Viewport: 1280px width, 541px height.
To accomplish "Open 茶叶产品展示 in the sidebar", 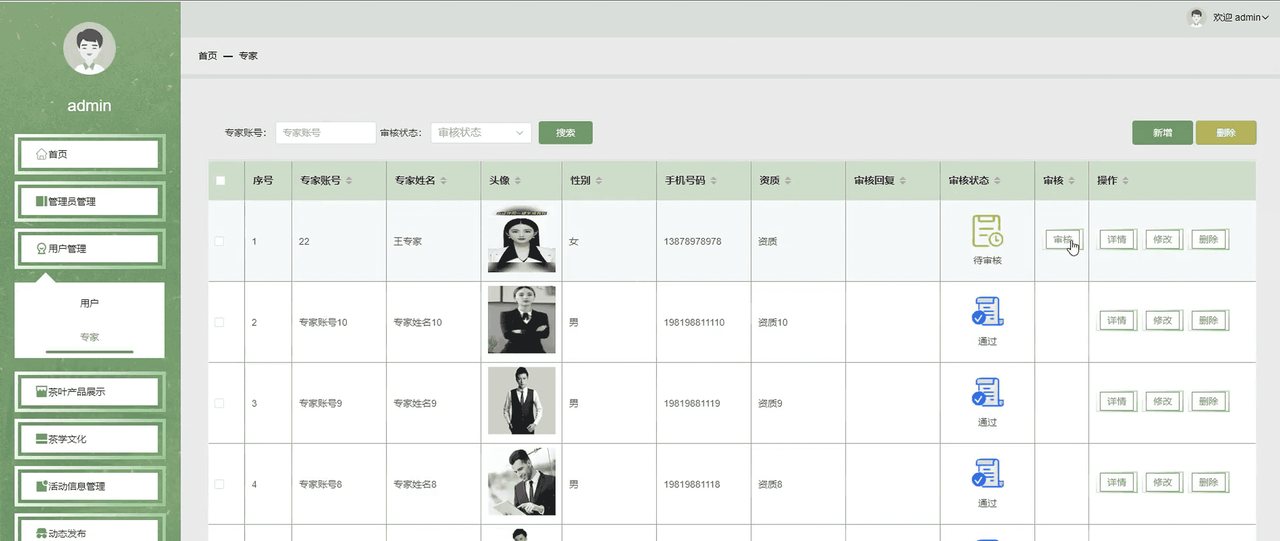I will coord(89,392).
